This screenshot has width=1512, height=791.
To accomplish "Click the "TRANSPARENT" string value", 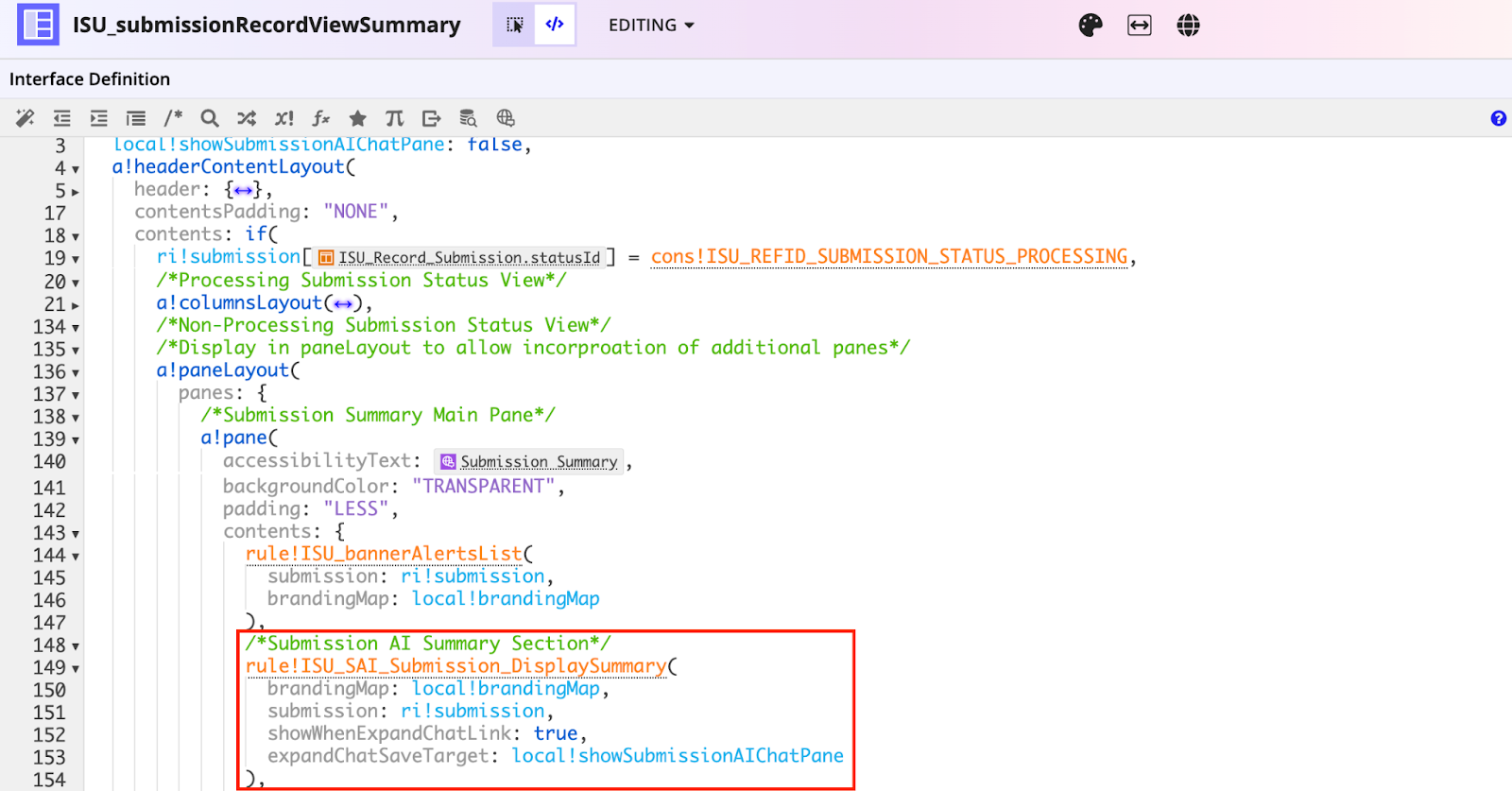I will [x=484, y=487].
